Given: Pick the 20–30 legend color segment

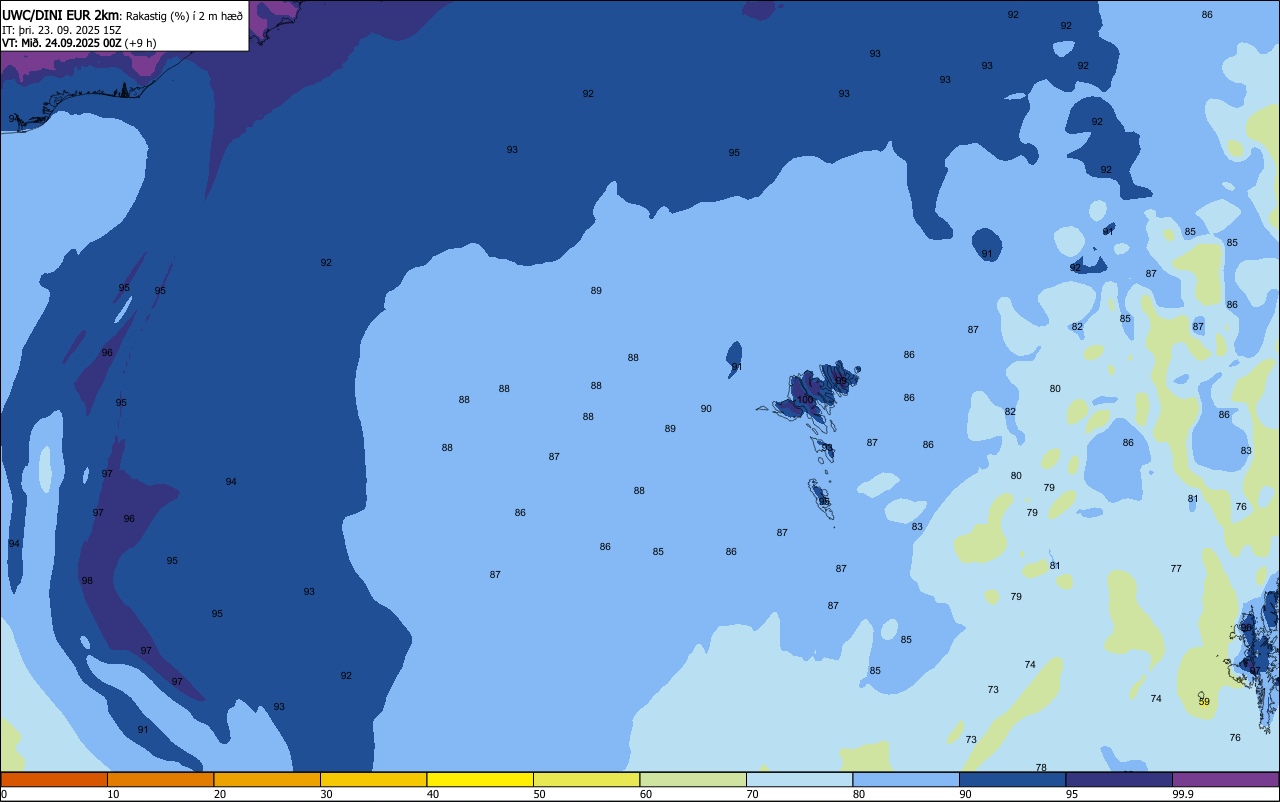Looking at the screenshot, I should click(267, 779).
